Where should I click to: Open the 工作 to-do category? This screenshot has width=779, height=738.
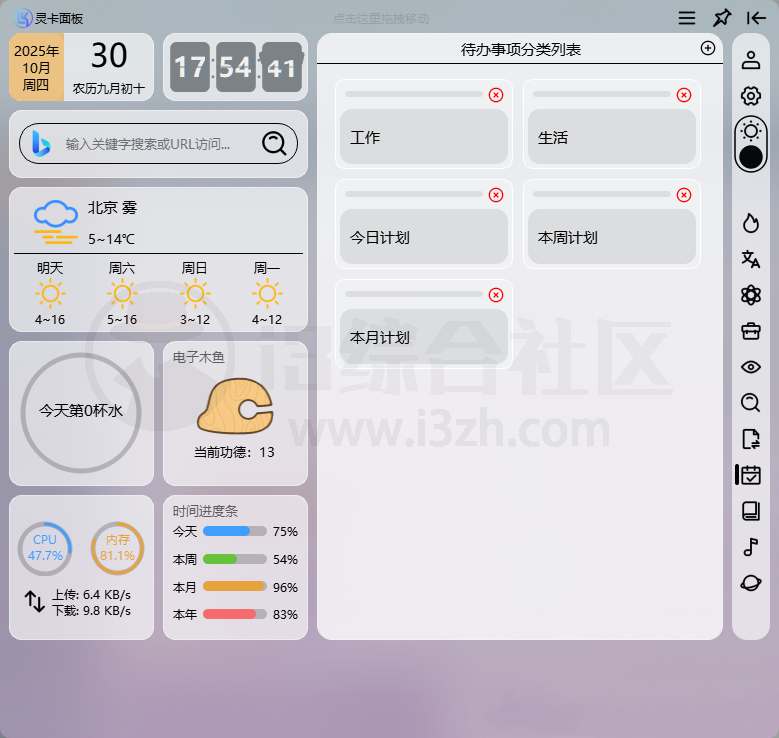424,137
